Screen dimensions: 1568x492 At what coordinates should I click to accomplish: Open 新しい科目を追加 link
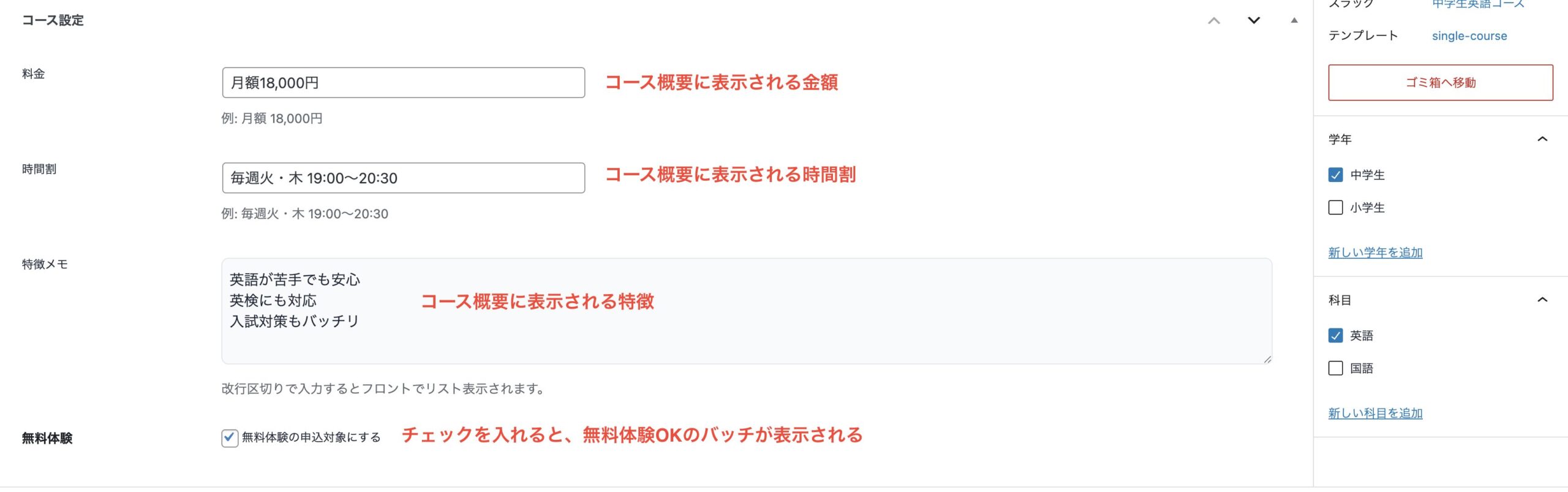1375,413
